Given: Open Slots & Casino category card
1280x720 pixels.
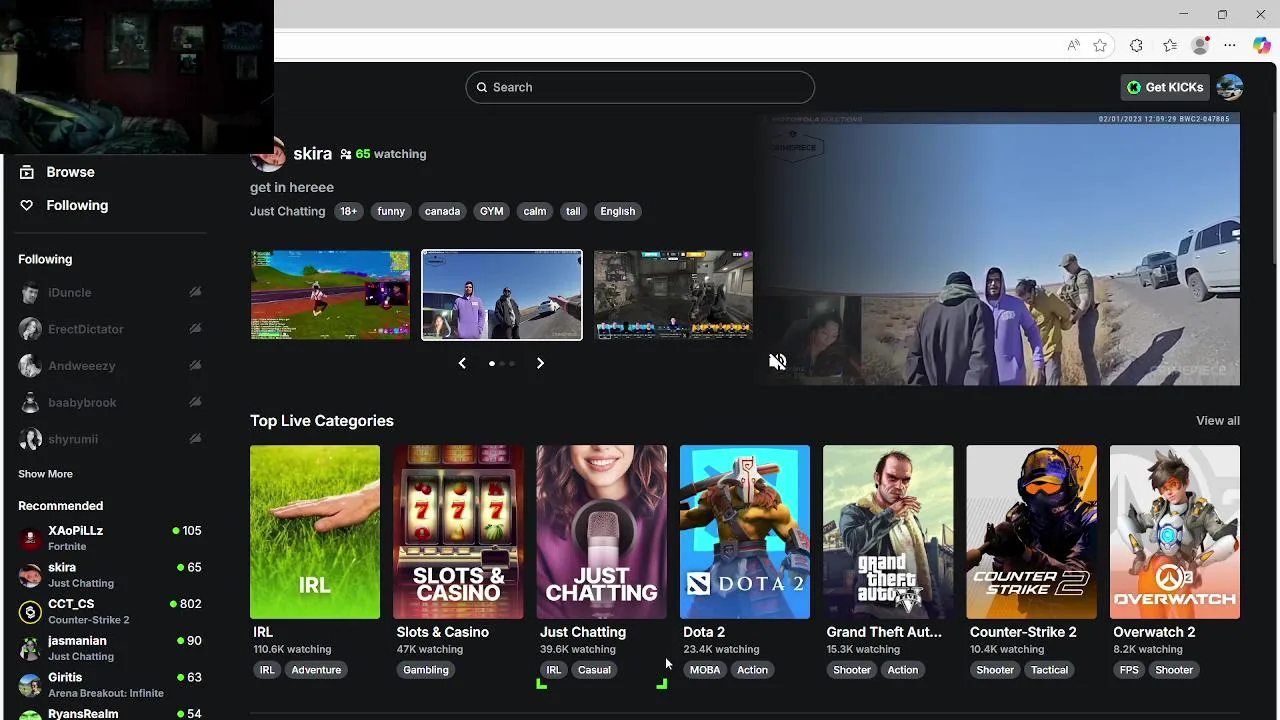Looking at the screenshot, I should coord(458,532).
